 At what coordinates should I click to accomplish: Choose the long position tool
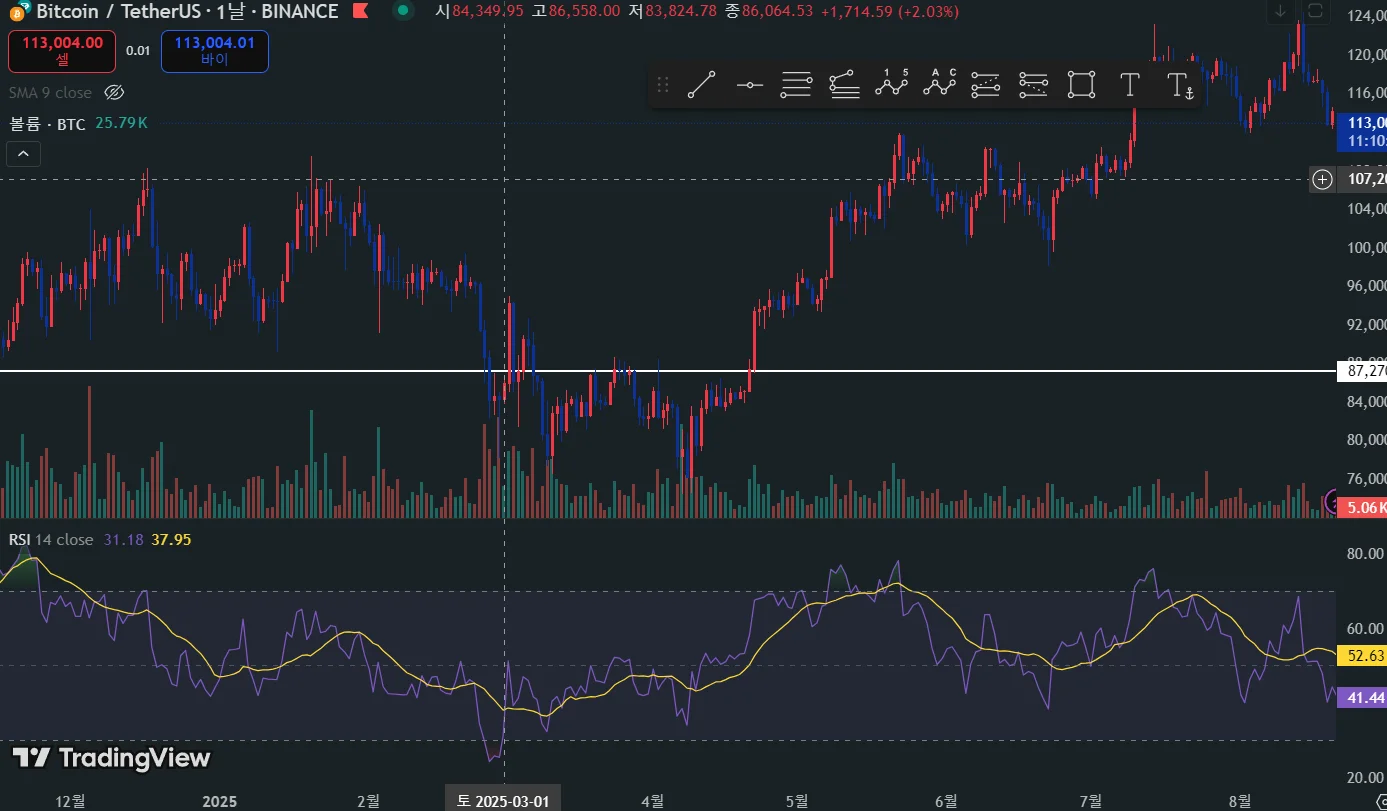[x=986, y=85]
